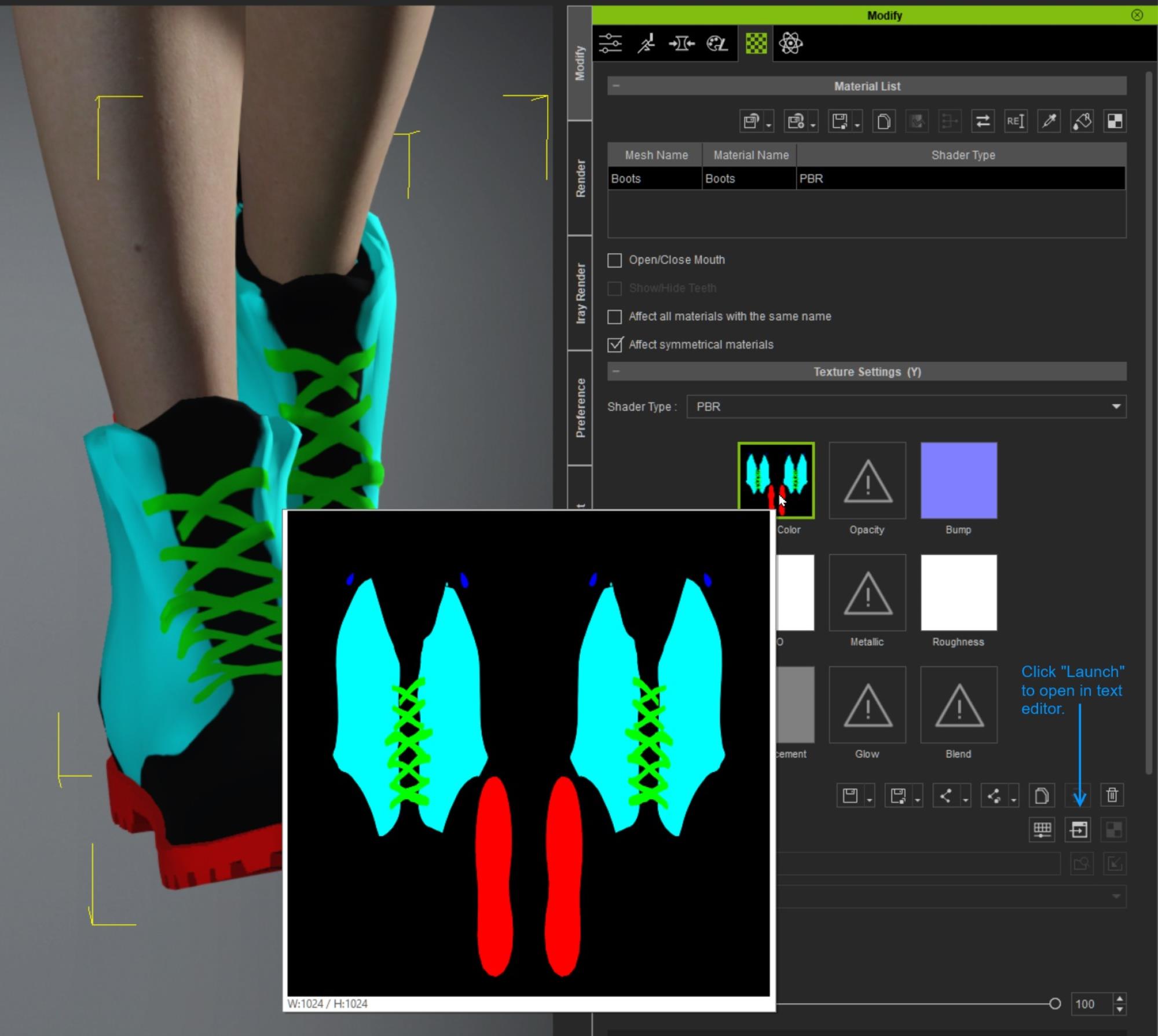Click the Material Name column header
The height and width of the screenshot is (1036, 1158).
click(750, 155)
